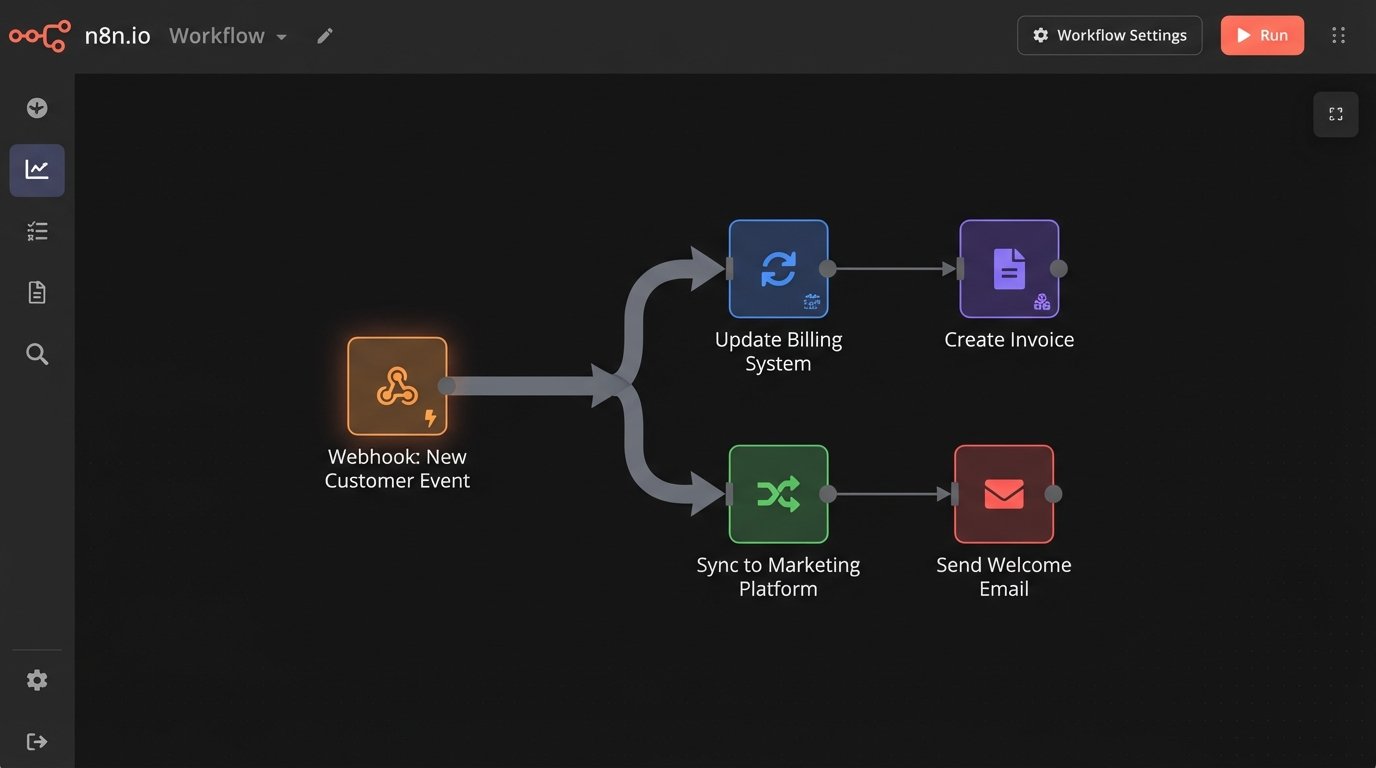Click the search icon in the sidebar
This screenshot has height=768, width=1376.
coord(37,353)
